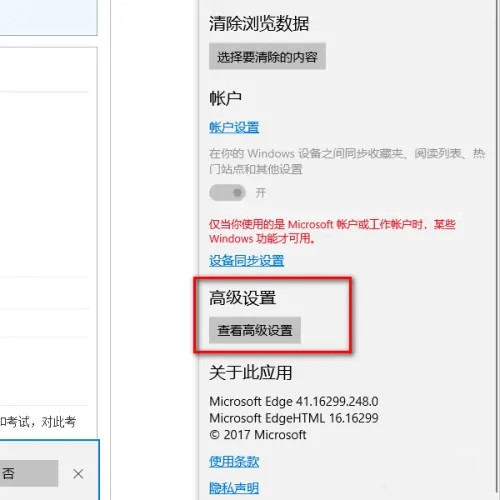500x500 pixels.
Task: Open the 帐户设置 link
Action: pyautogui.click(x=234, y=127)
